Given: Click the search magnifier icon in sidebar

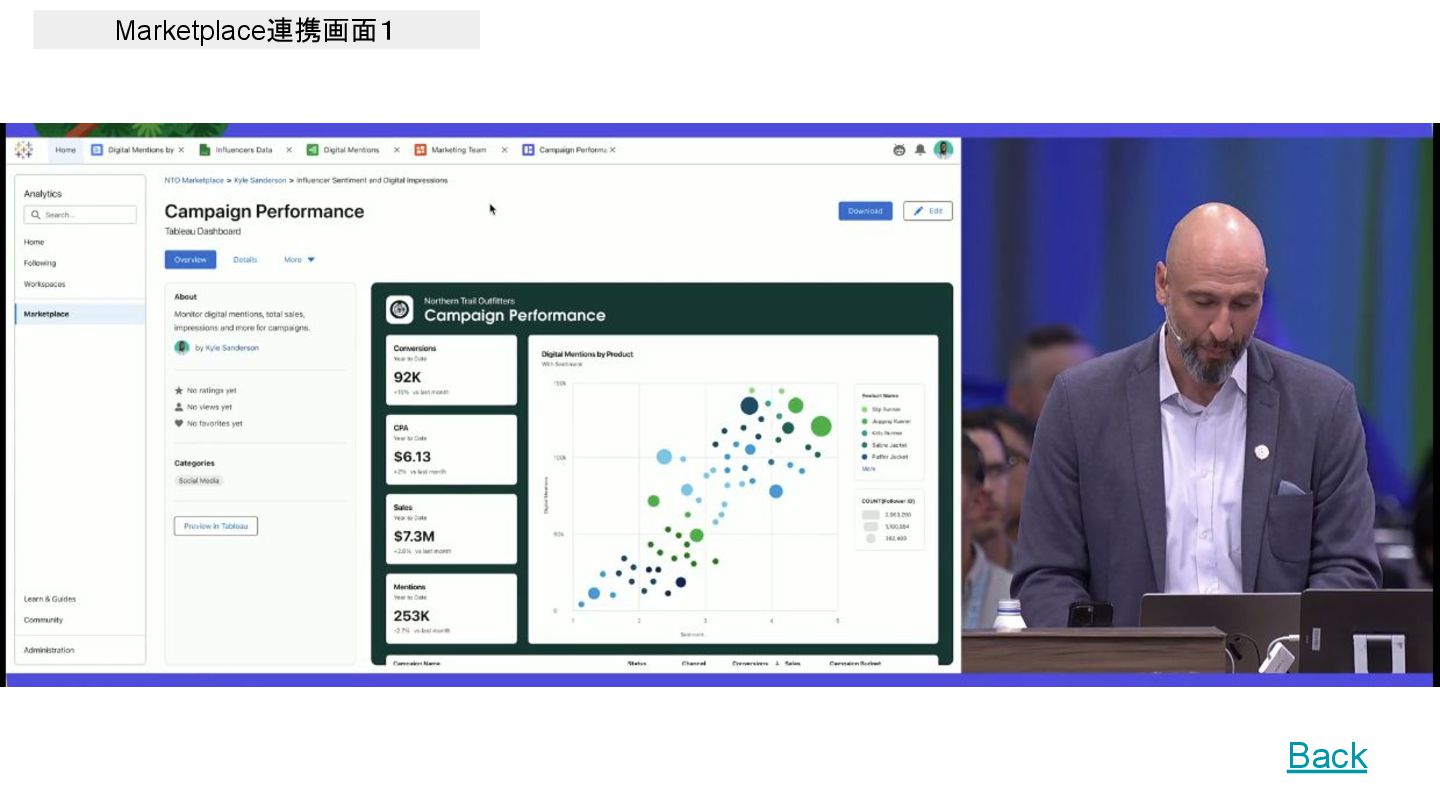Looking at the screenshot, I should [x=36, y=215].
